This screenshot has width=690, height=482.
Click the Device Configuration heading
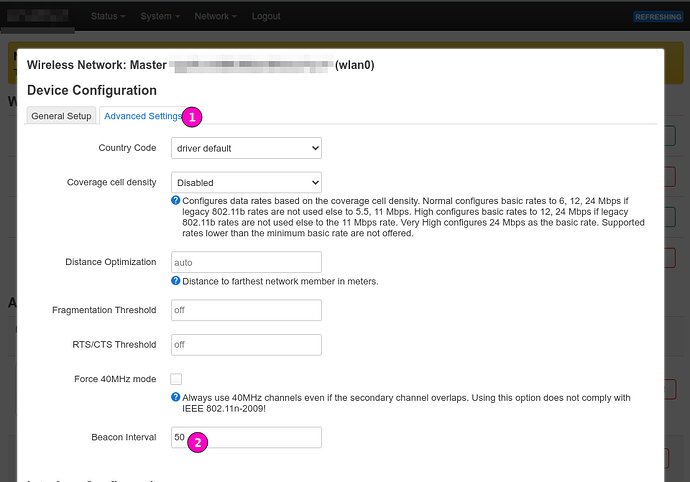click(x=92, y=90)
